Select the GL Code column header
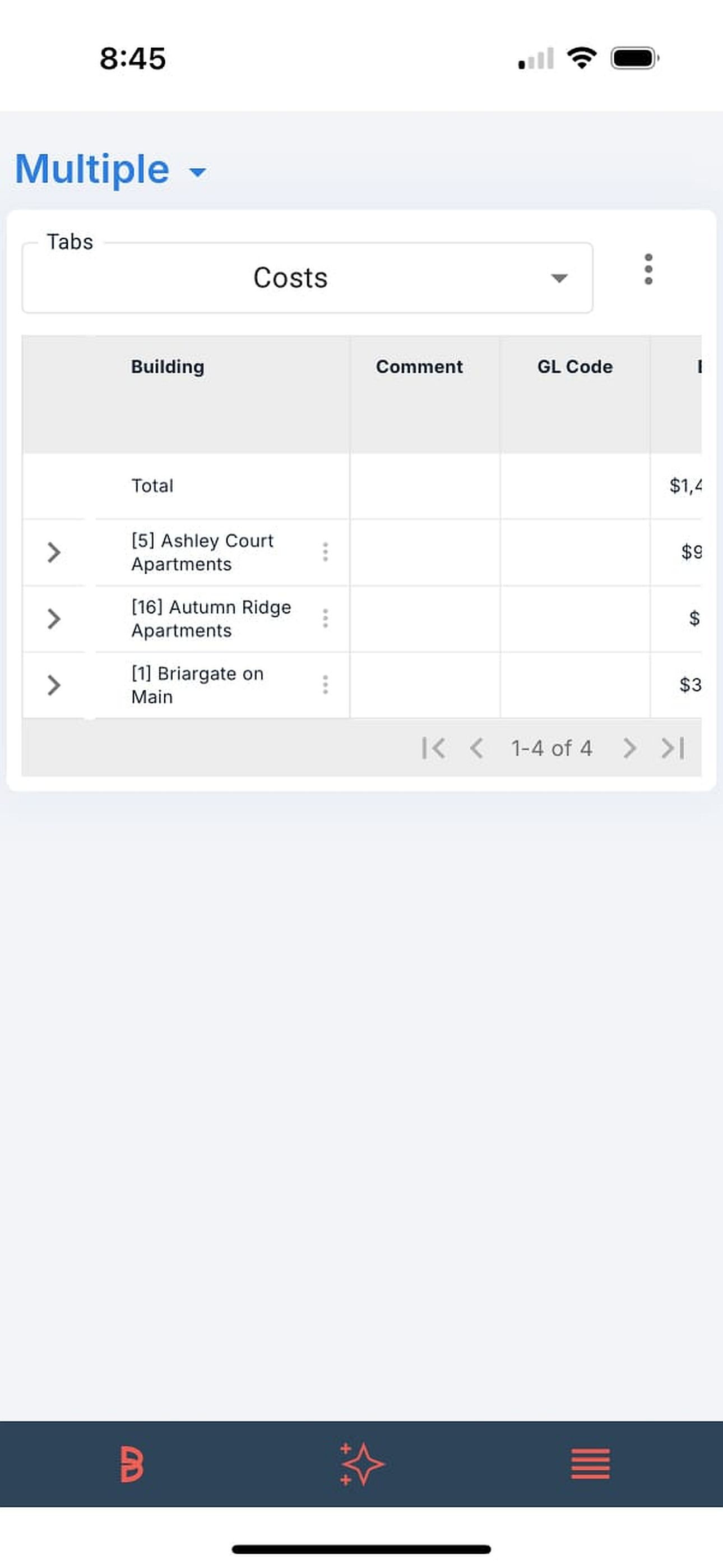This screenshot has height=1568, width=723. pyautogui.click(x=574, y=366)
